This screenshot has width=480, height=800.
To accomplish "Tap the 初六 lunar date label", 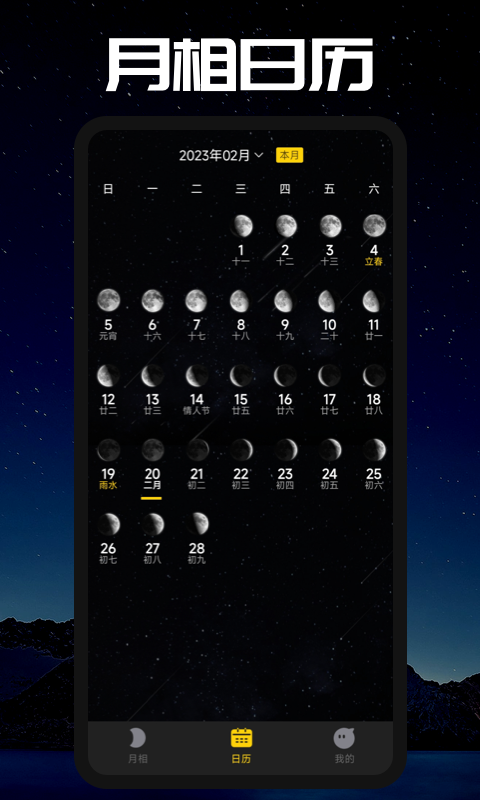I will [x=374, y=485].
